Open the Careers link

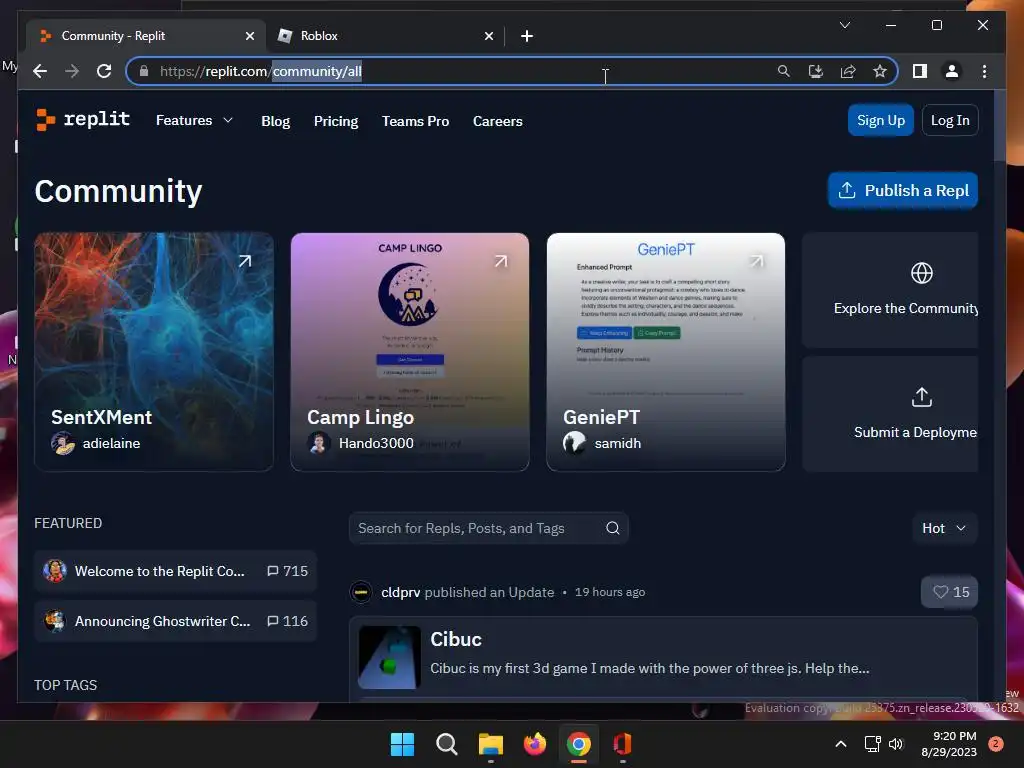(x=498, y=121)
